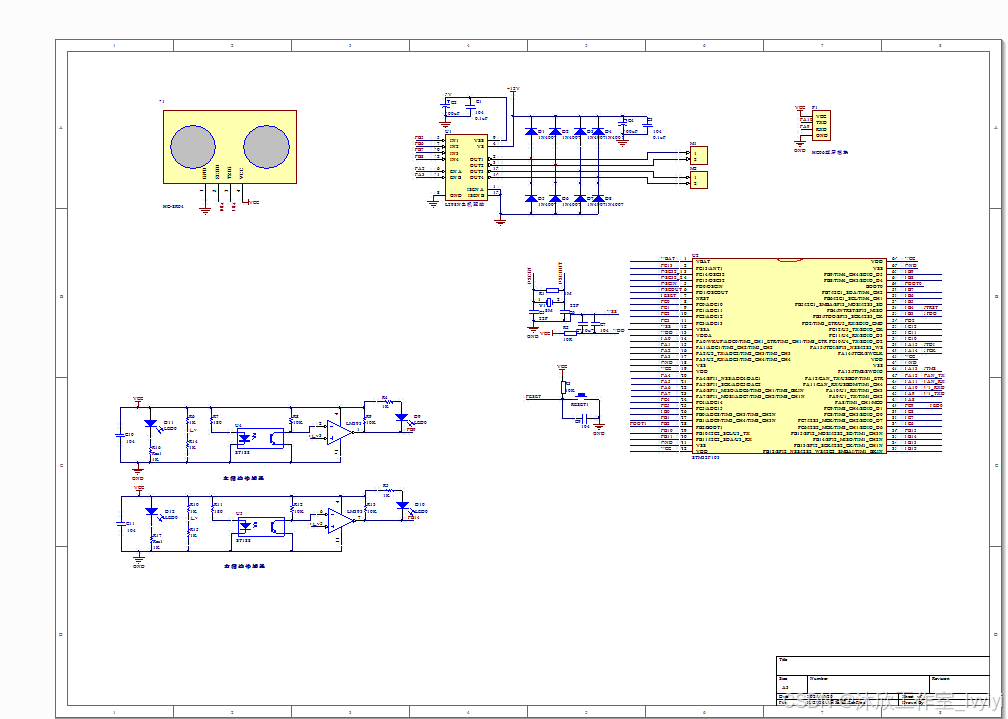Click the A3 size cell in title block

[x=792, y=684]
